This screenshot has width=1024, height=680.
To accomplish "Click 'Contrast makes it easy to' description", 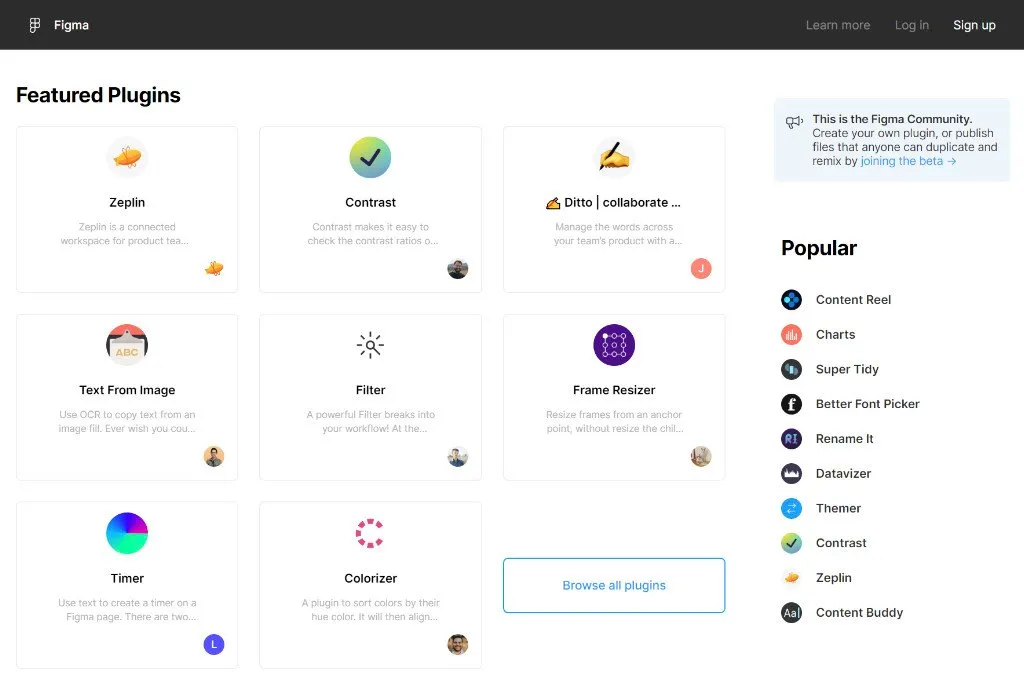I will coord(372,234).
